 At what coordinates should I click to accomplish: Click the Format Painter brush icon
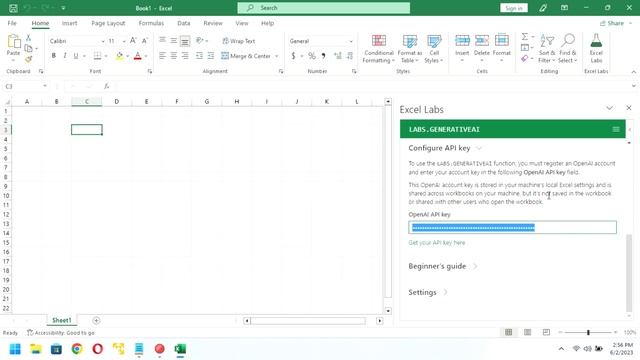pyautogui.click(x=28, y=59)
